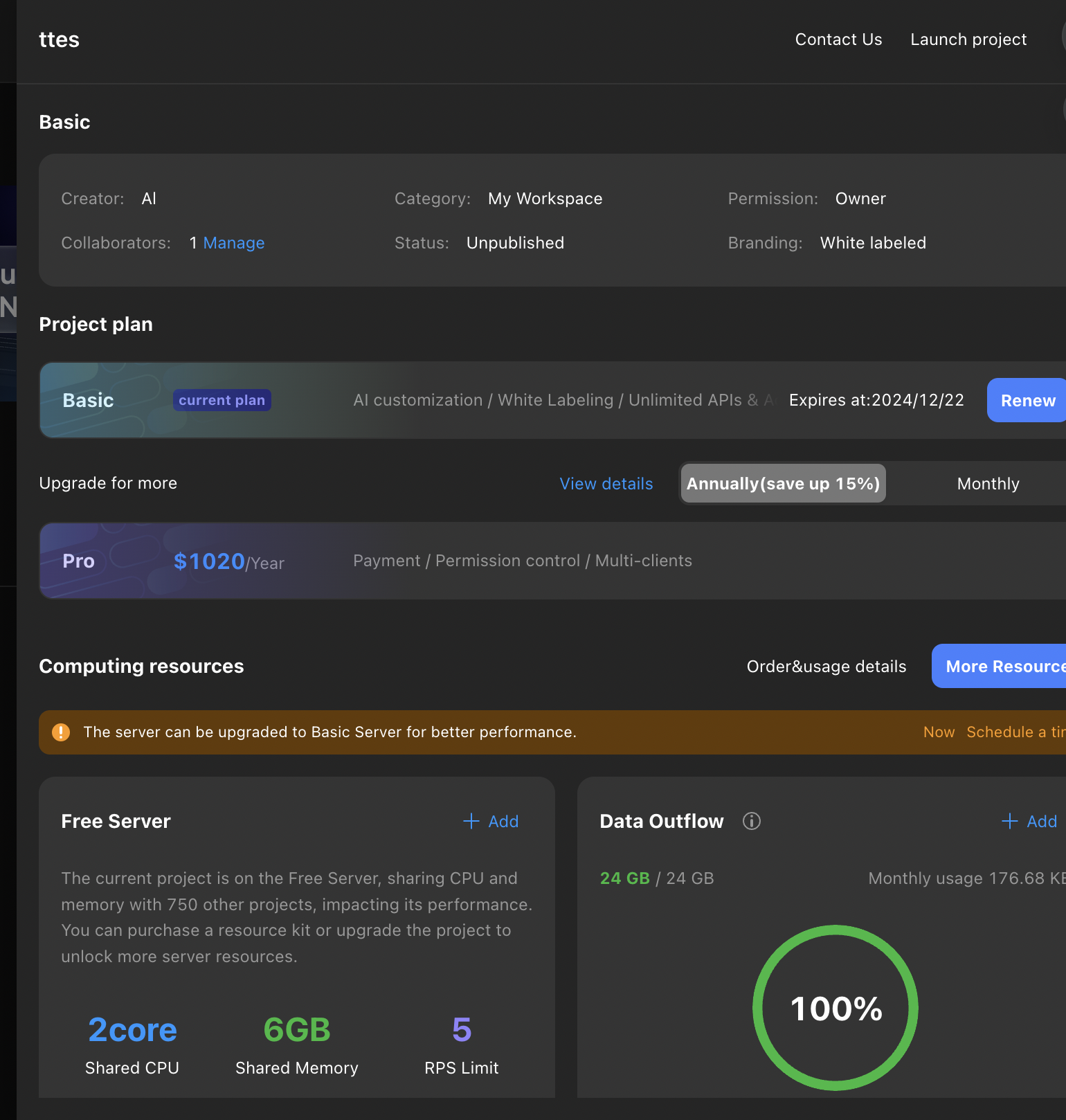Open Order&usage details
Screen dimensions: 1066x1120
pyautogui.click(x=826, y=666)
